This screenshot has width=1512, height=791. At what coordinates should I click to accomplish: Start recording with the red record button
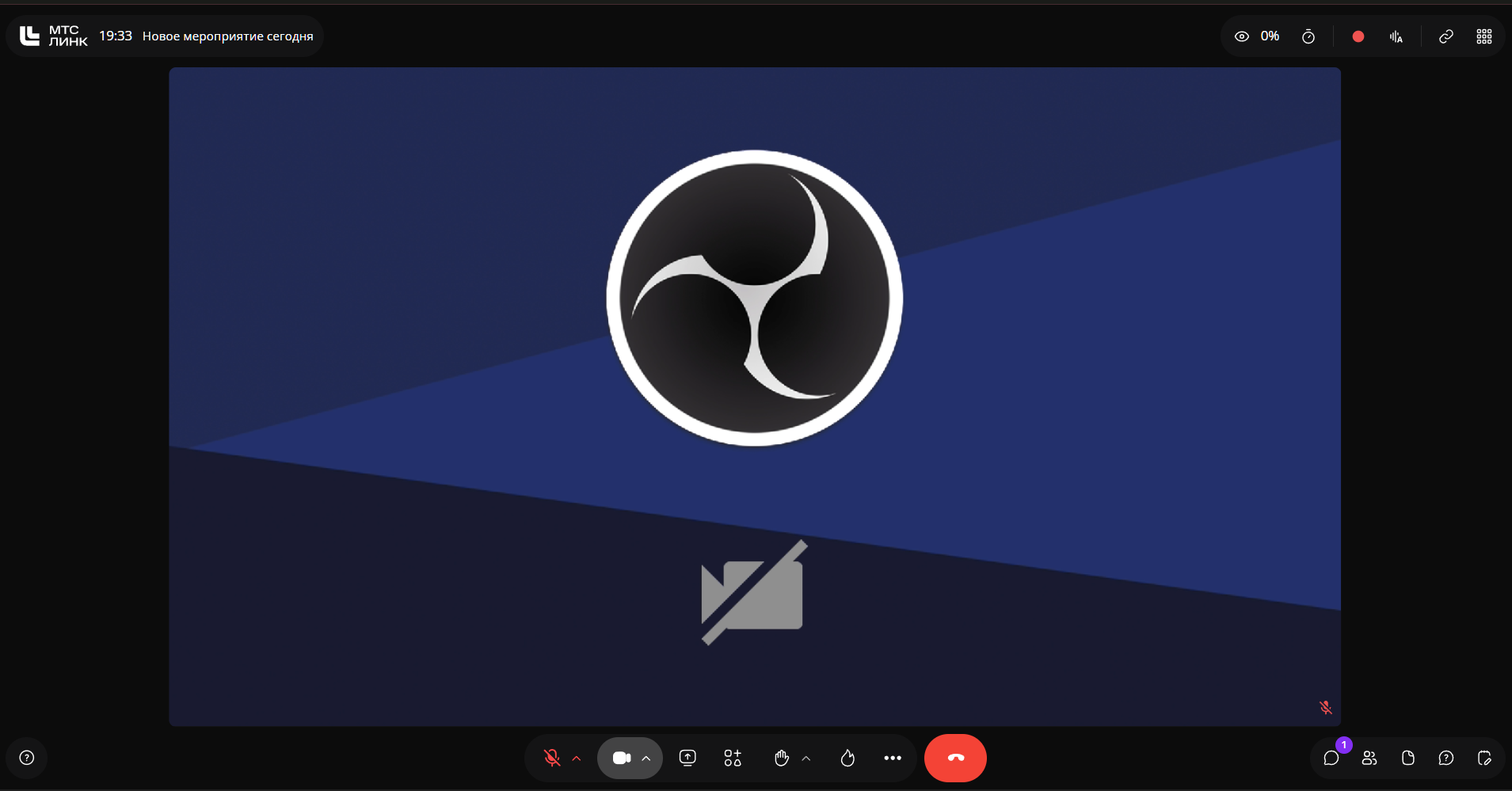pos(1358,36)
